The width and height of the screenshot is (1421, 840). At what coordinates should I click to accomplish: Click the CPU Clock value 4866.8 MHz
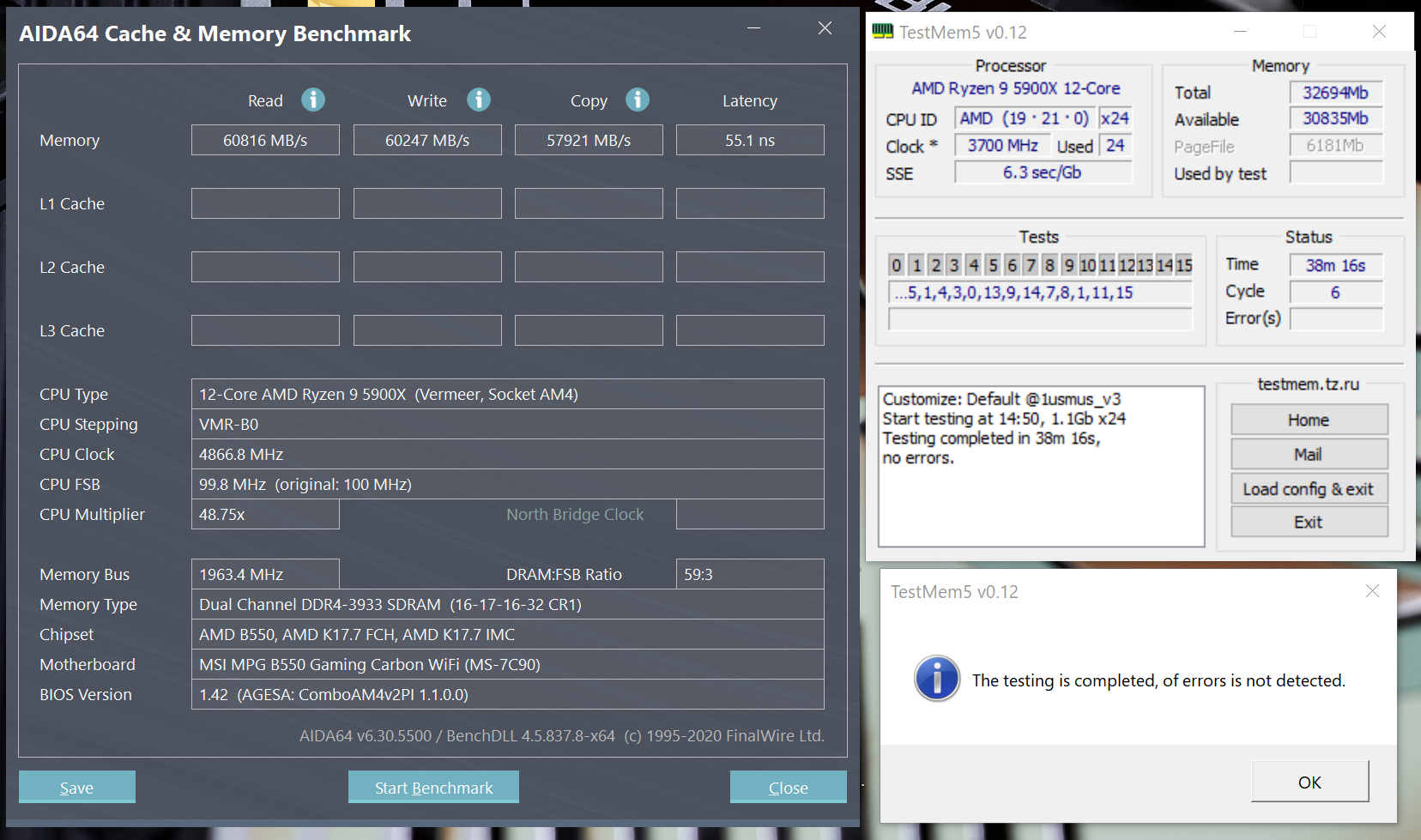[x=508, y=454]
